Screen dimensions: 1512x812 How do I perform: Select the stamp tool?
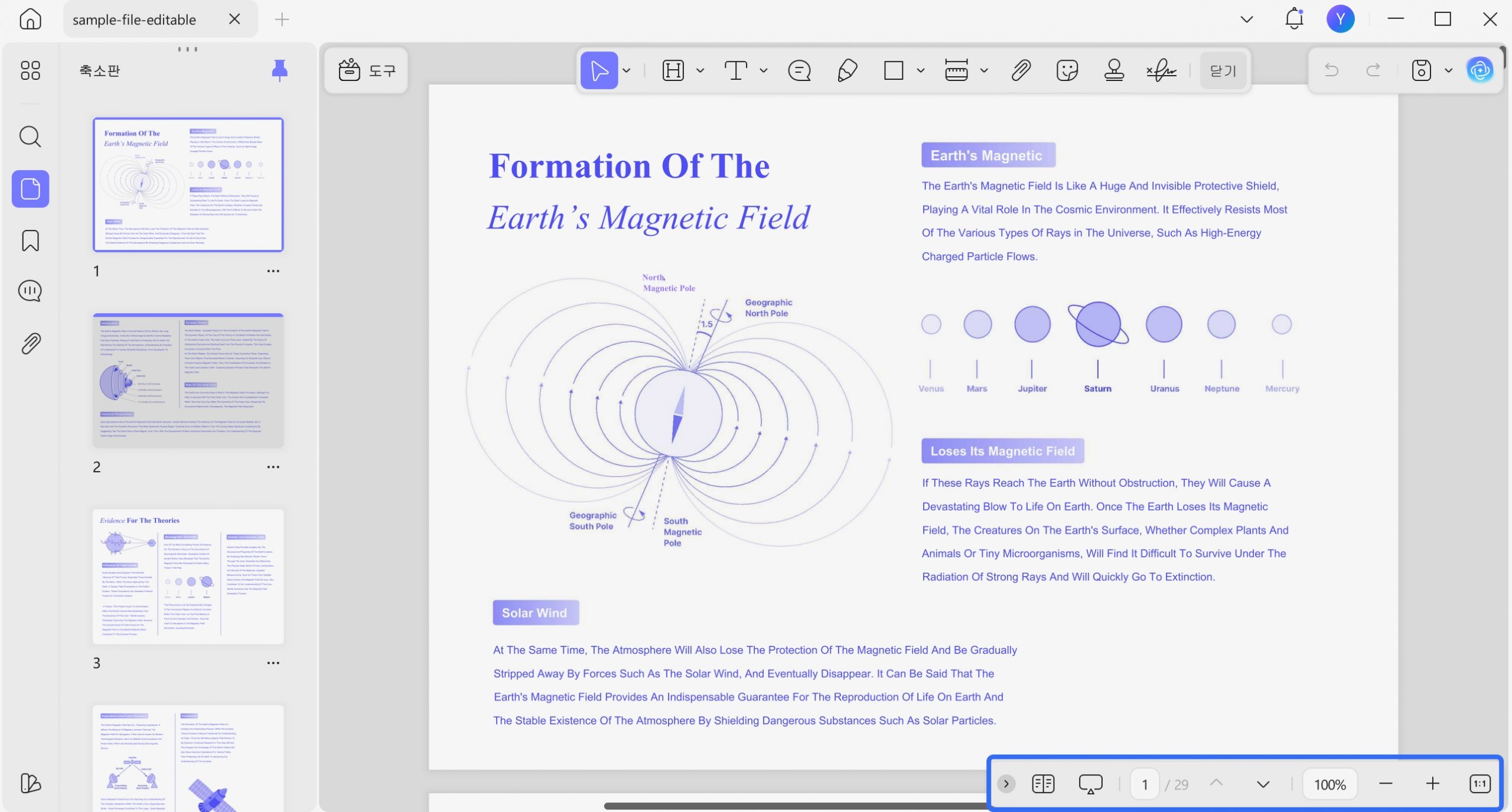click(x=1114, y=71)
